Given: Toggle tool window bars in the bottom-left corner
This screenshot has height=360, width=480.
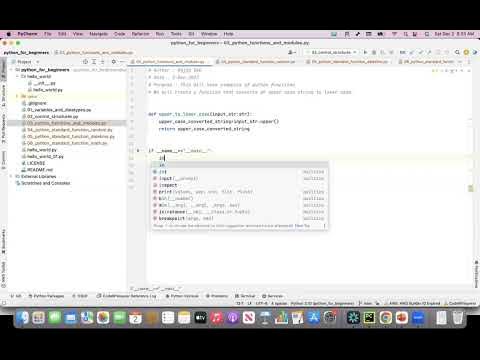Looking at the screenshot, I should (4, 303).
